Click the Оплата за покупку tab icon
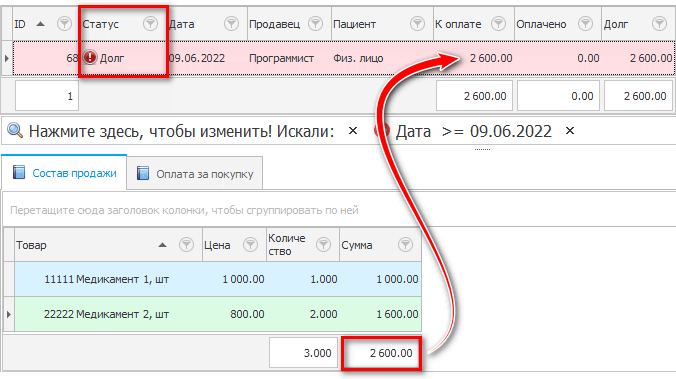The image size is (676, 379). click(143, 173)
